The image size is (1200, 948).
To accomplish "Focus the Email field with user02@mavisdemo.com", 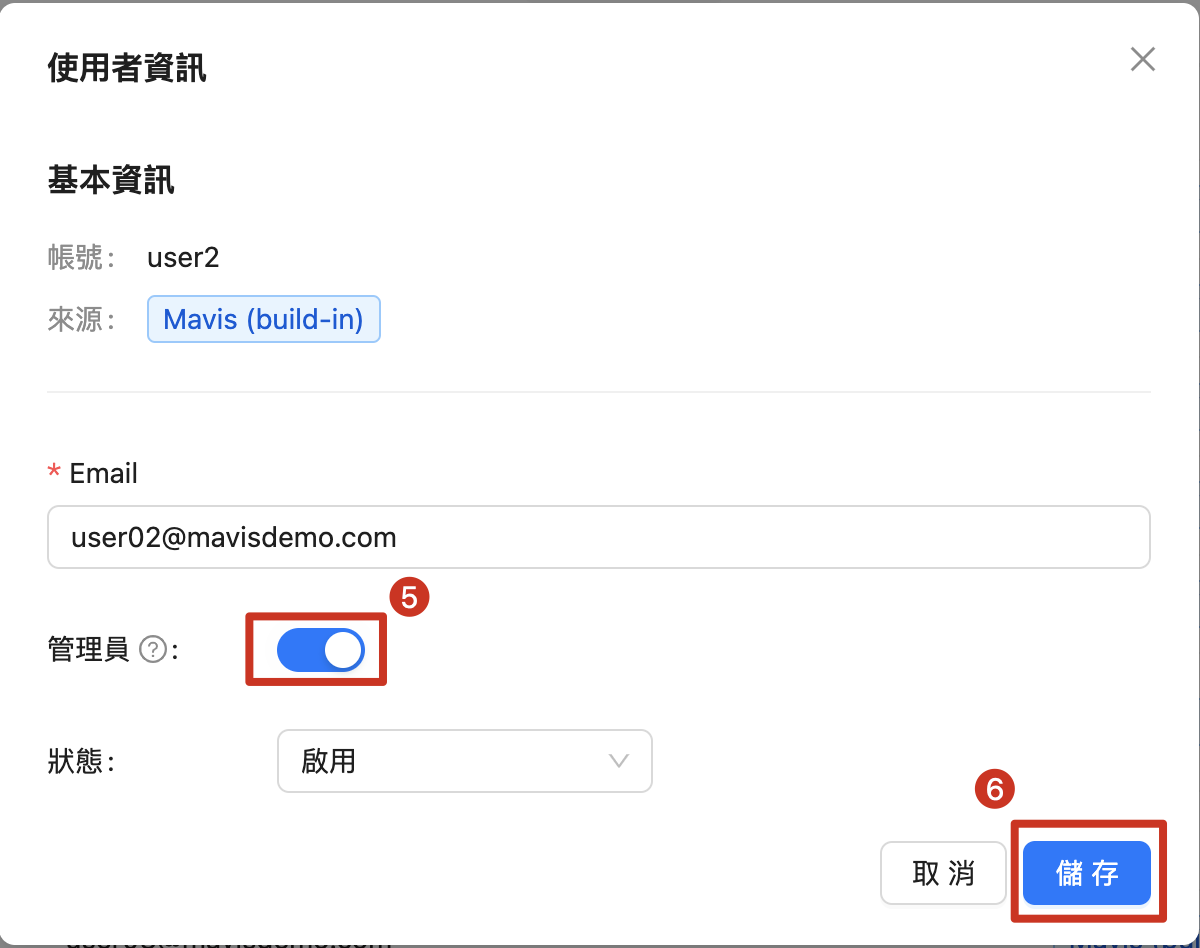I will tap(599, 537).
